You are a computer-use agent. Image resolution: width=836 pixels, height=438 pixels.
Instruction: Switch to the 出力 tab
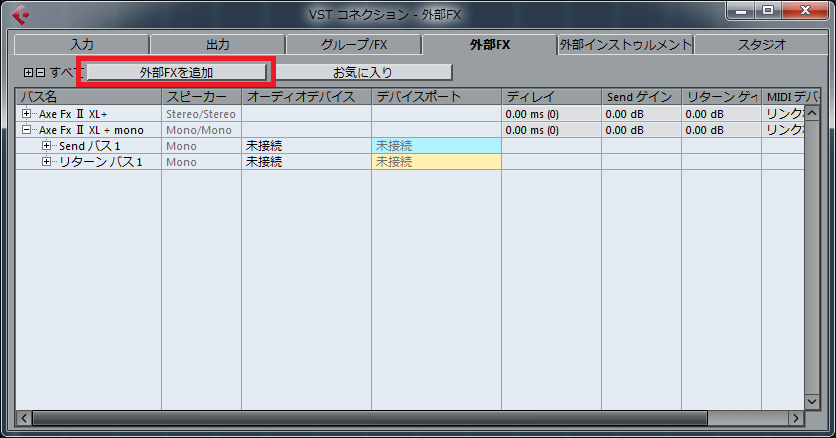click(218, 45)
